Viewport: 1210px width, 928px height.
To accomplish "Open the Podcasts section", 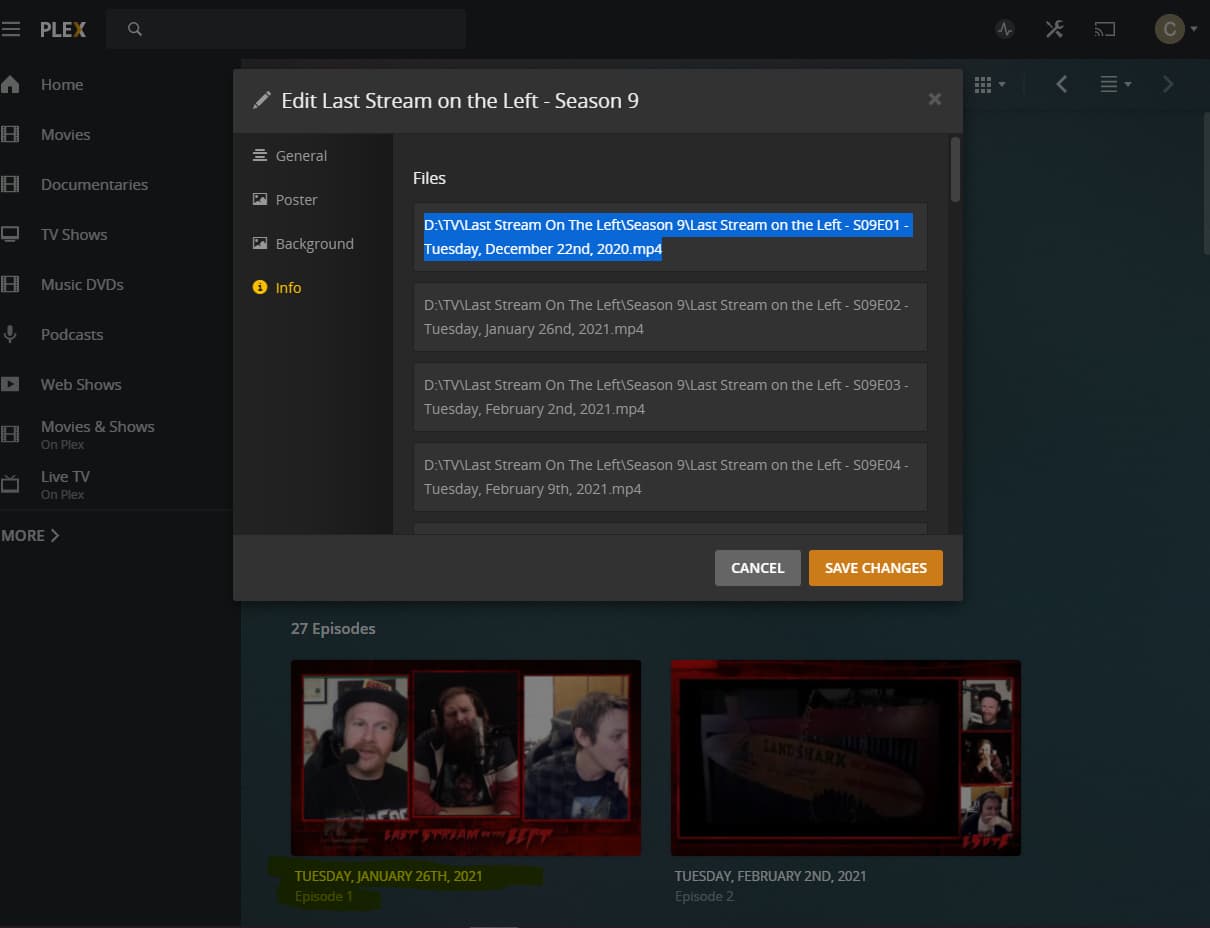I will point(72,334).
